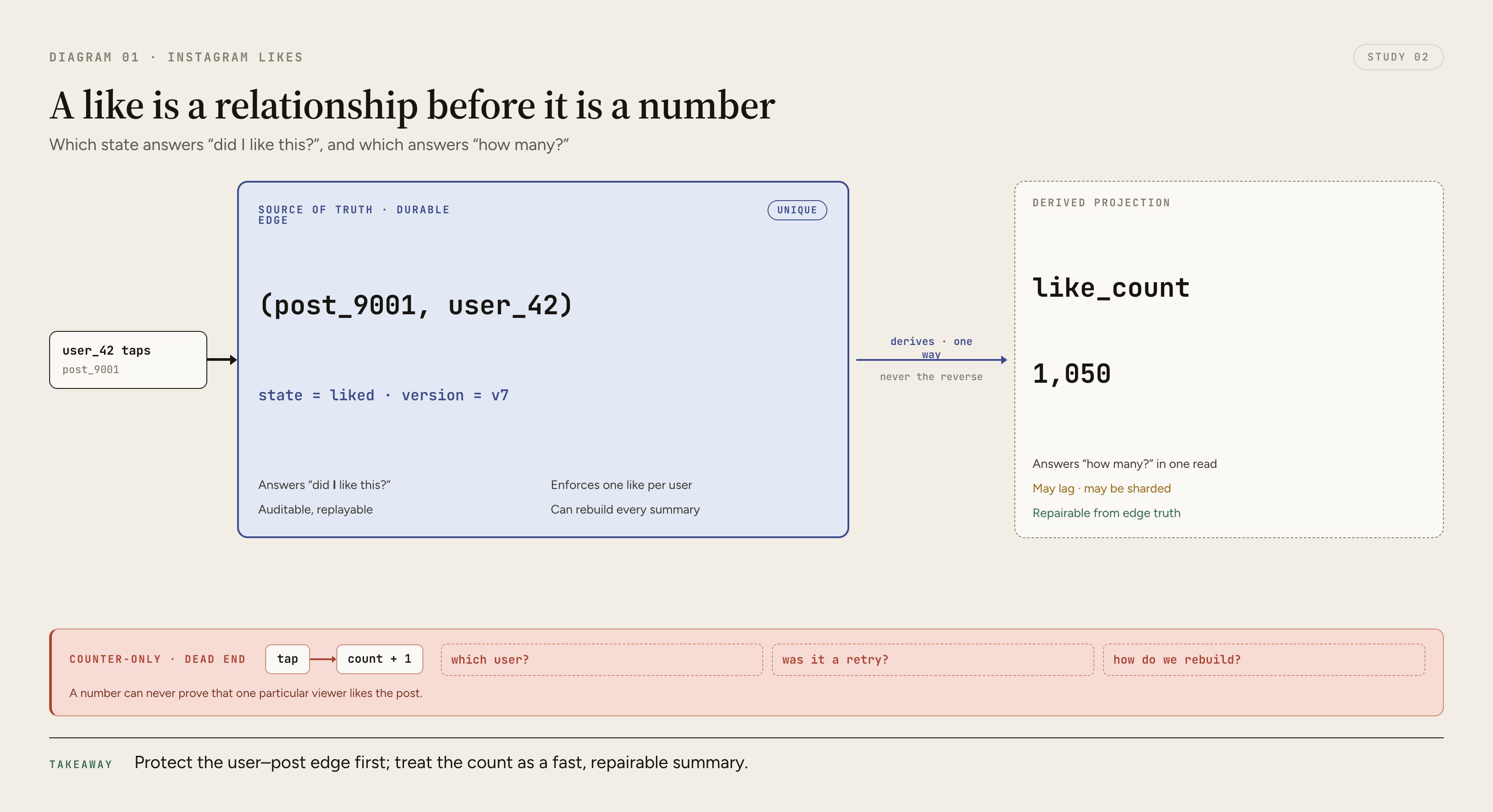Click the 'post_9001' text under 'user_42 taps'
Viewport: 1493px width, 812px height.
[x=90, y=370]
